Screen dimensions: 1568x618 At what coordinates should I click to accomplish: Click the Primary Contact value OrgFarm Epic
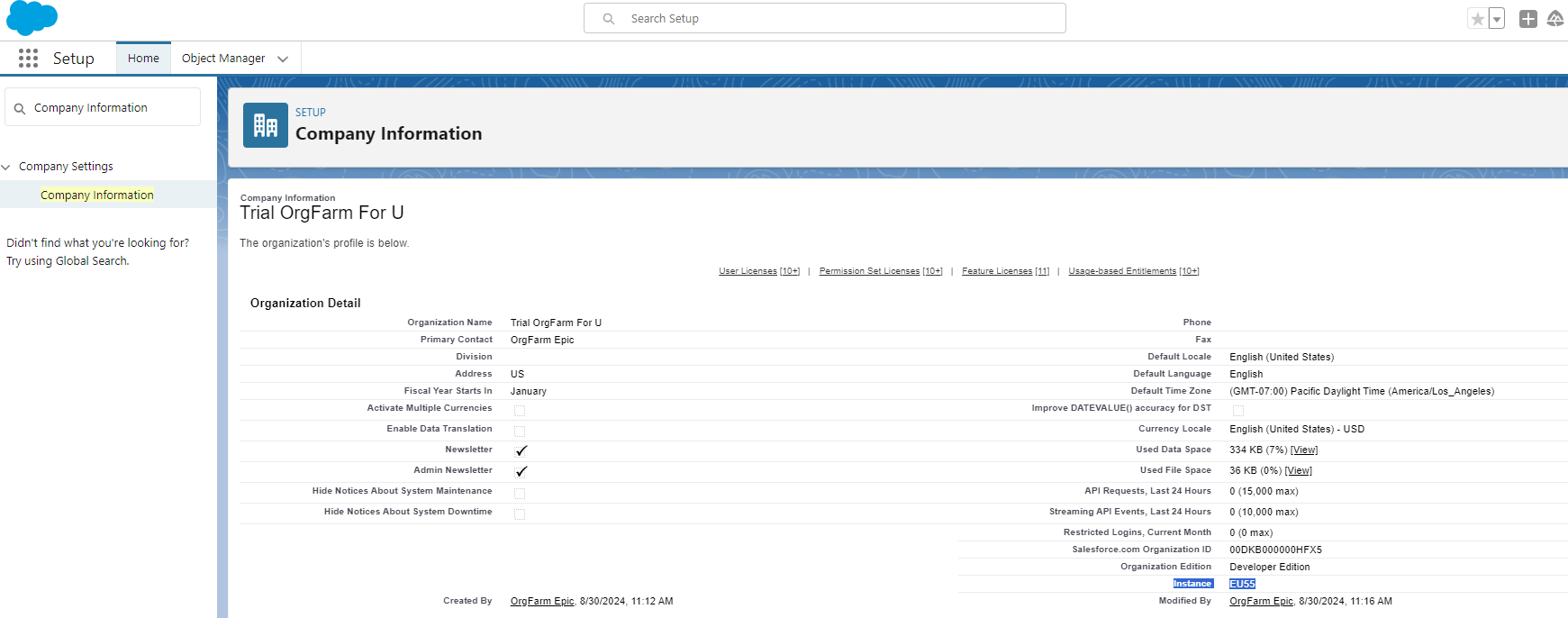(542, 340)
